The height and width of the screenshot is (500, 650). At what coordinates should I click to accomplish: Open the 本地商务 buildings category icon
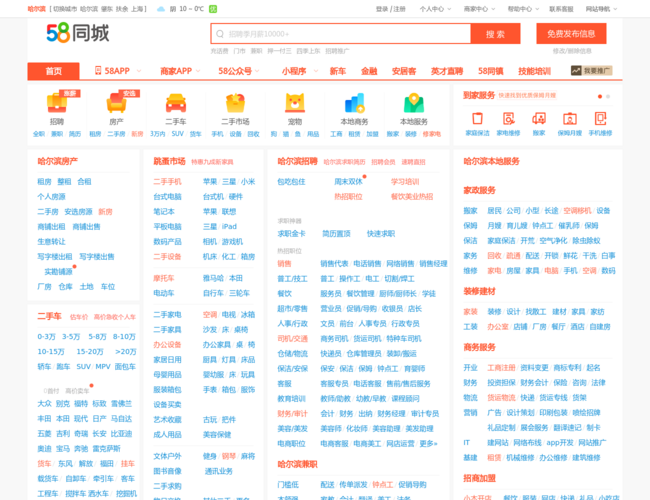coord(354,102)
